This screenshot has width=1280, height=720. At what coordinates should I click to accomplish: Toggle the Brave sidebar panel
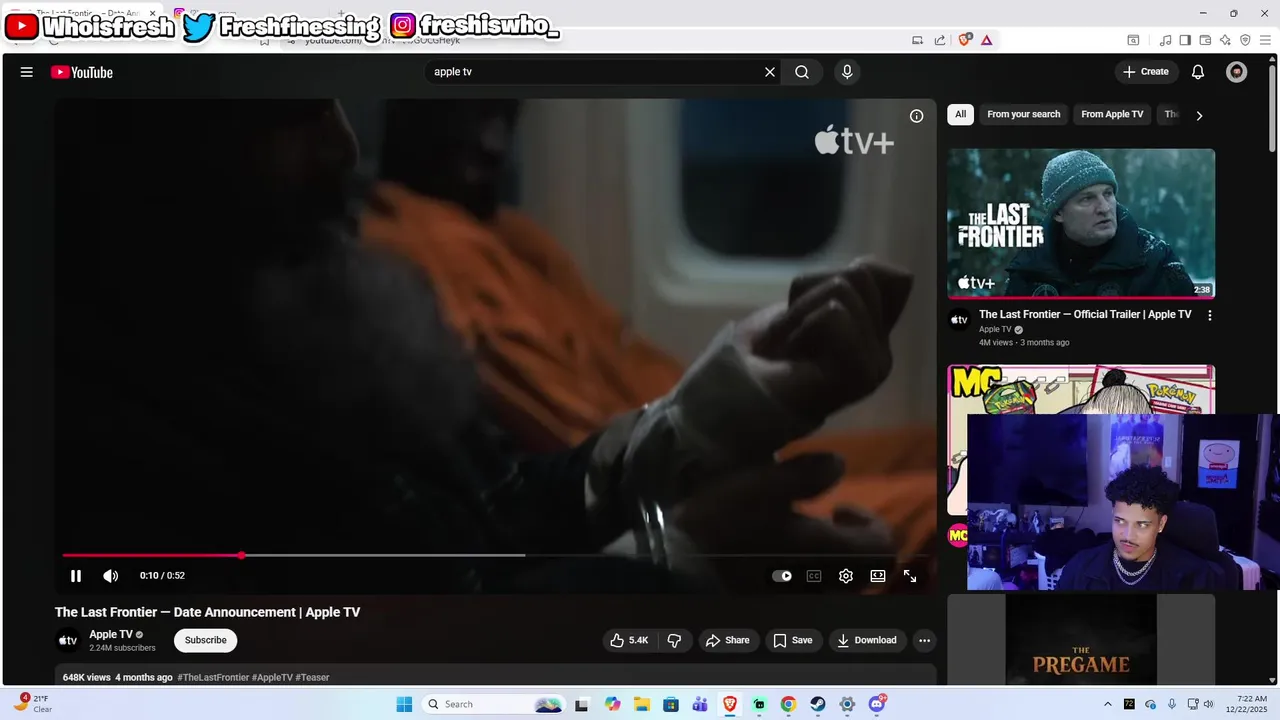1185,40
